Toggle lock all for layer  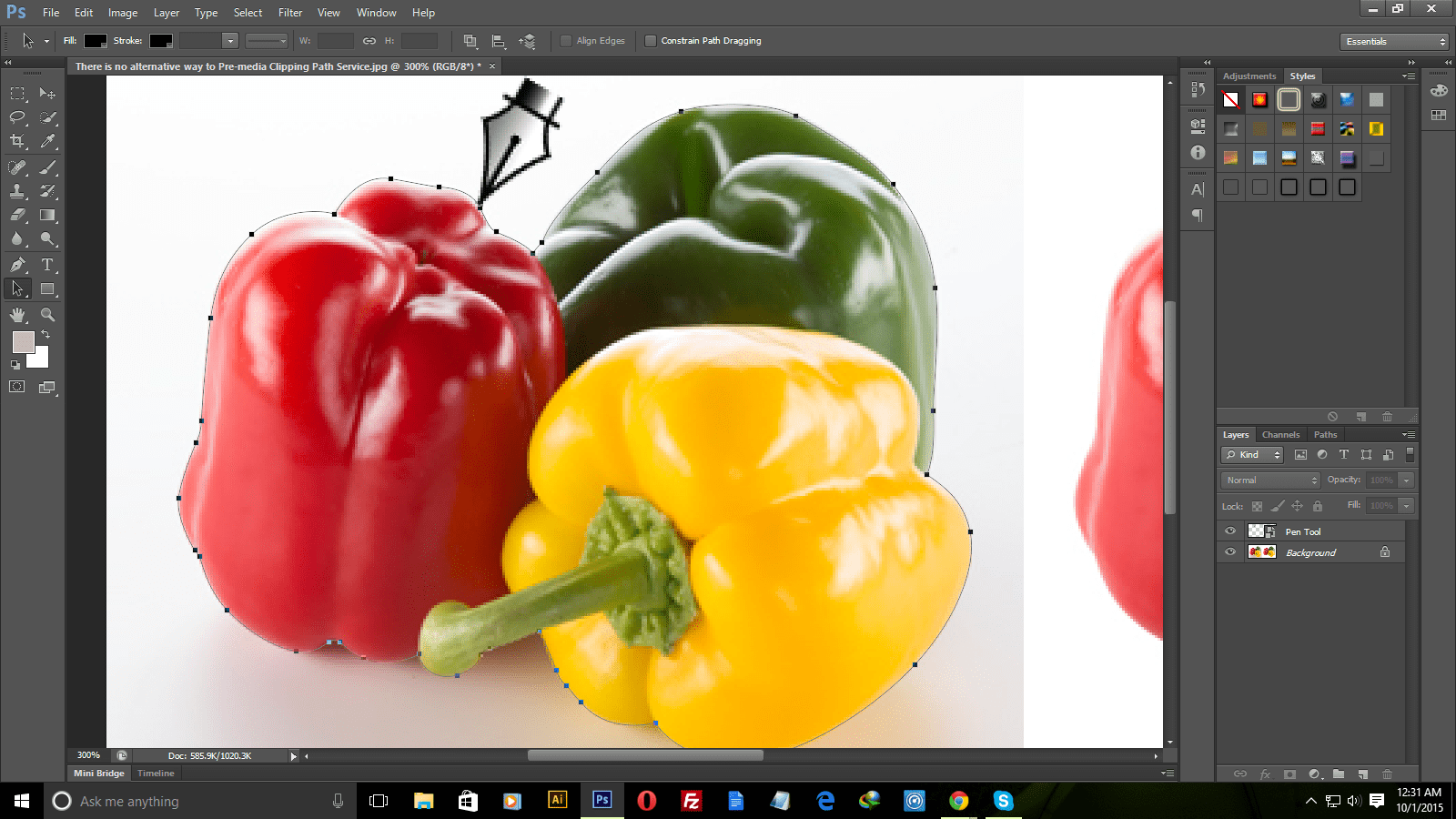[x=1317, y=506]
